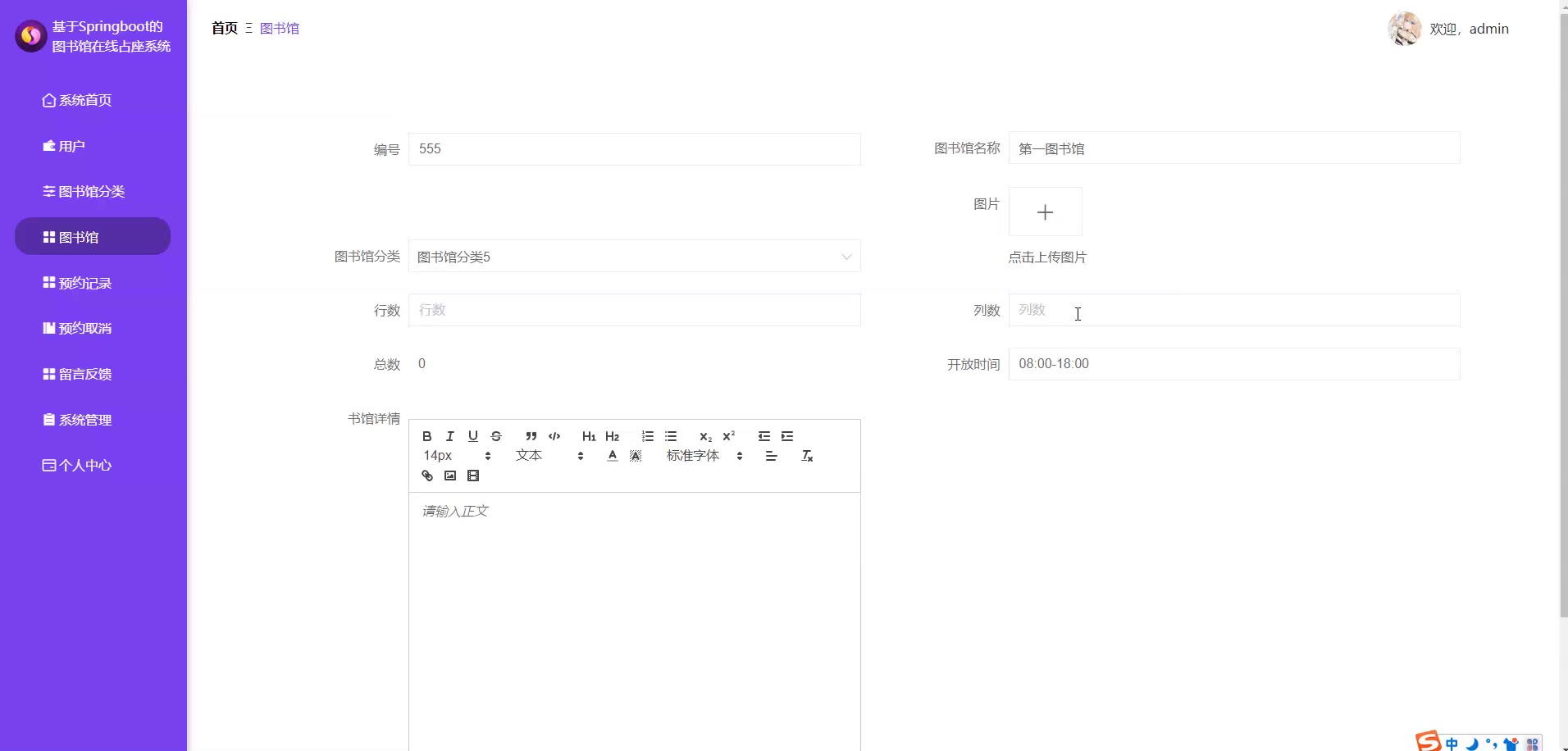Click the moon icon in the IME bar
This screenshot has width=1568, height=751.
(x=1471, y=744)
